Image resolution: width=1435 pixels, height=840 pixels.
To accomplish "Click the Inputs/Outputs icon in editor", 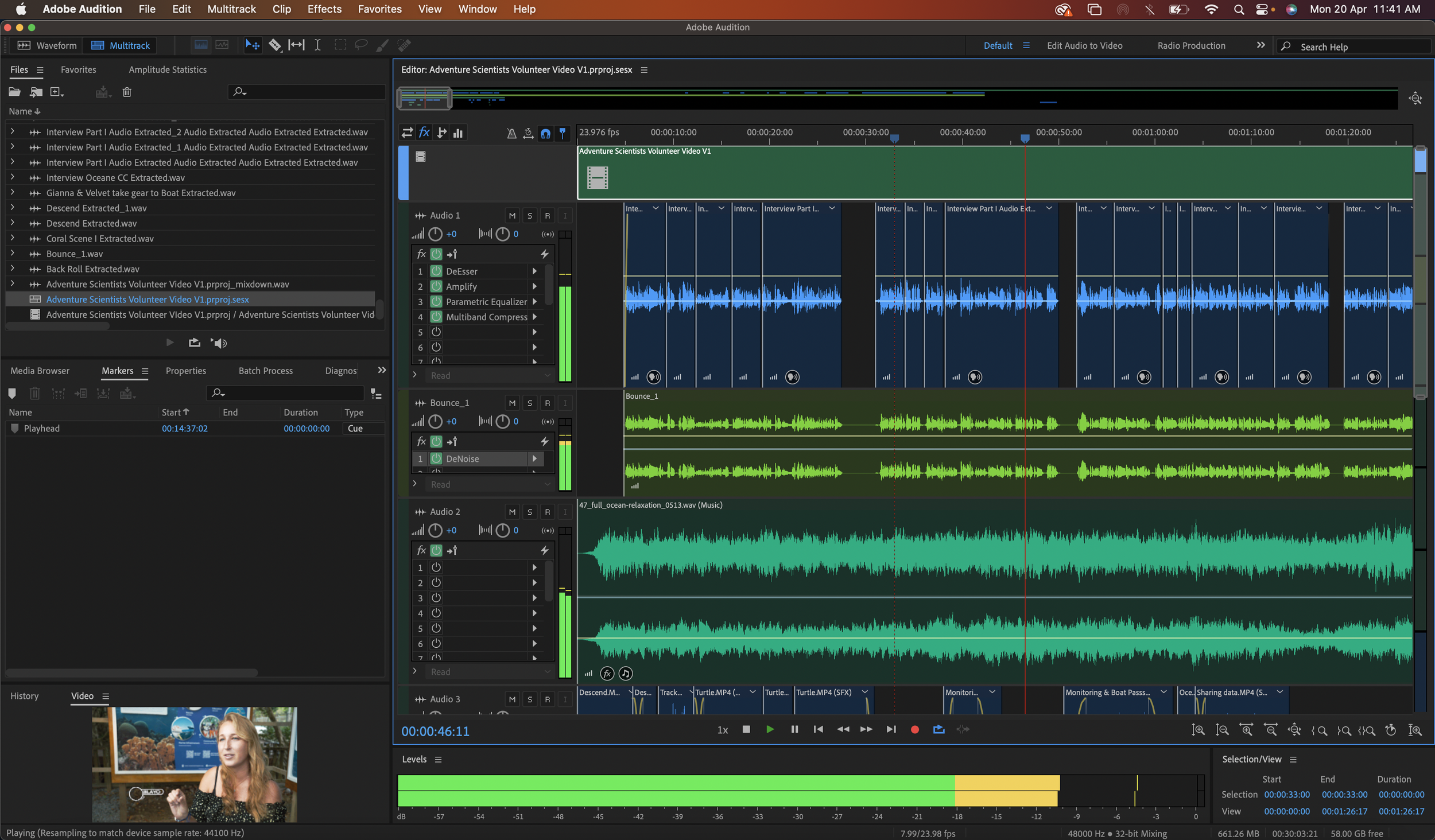I will click(x=407, y=133).
